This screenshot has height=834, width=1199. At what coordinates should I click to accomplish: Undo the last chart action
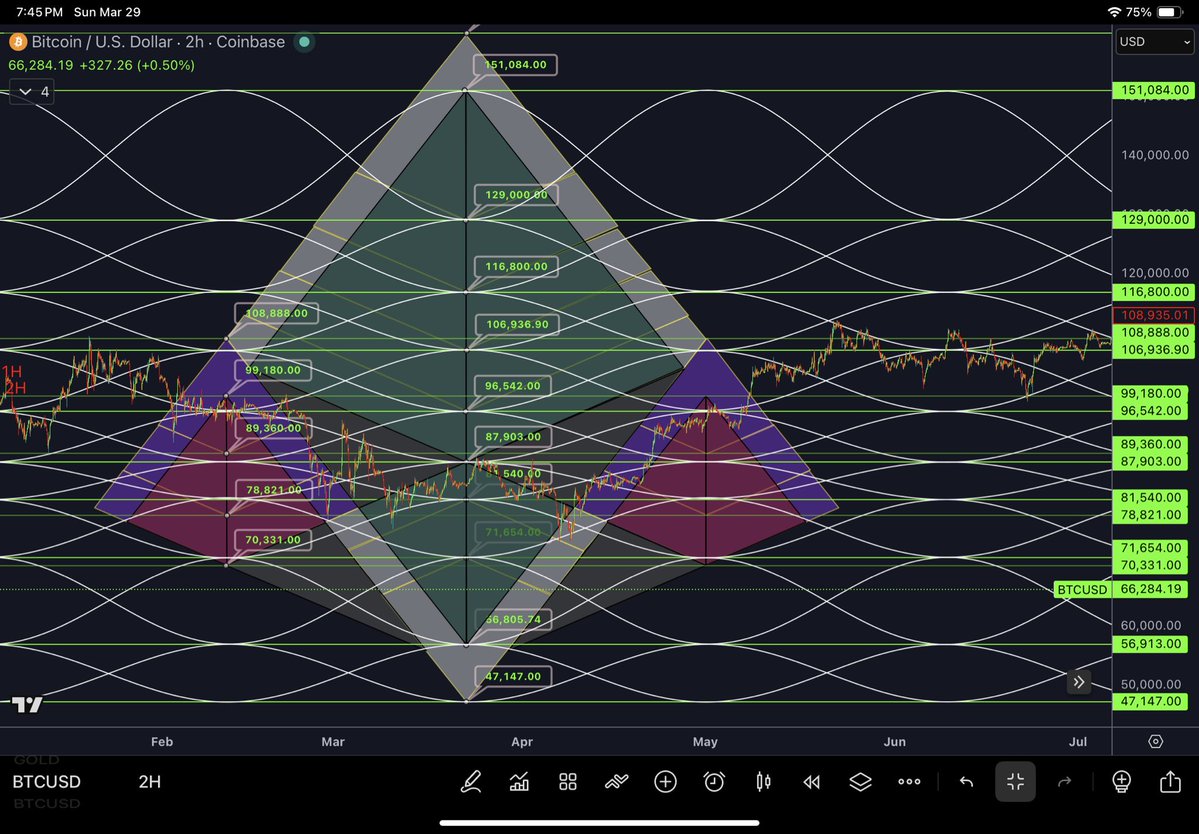point(965,781)
